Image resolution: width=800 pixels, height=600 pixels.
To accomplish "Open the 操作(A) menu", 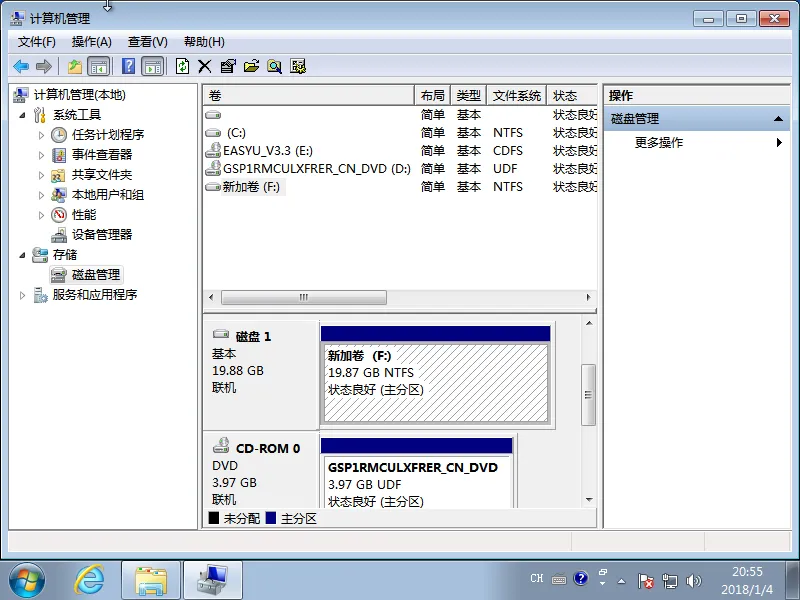I will (92, 42).
